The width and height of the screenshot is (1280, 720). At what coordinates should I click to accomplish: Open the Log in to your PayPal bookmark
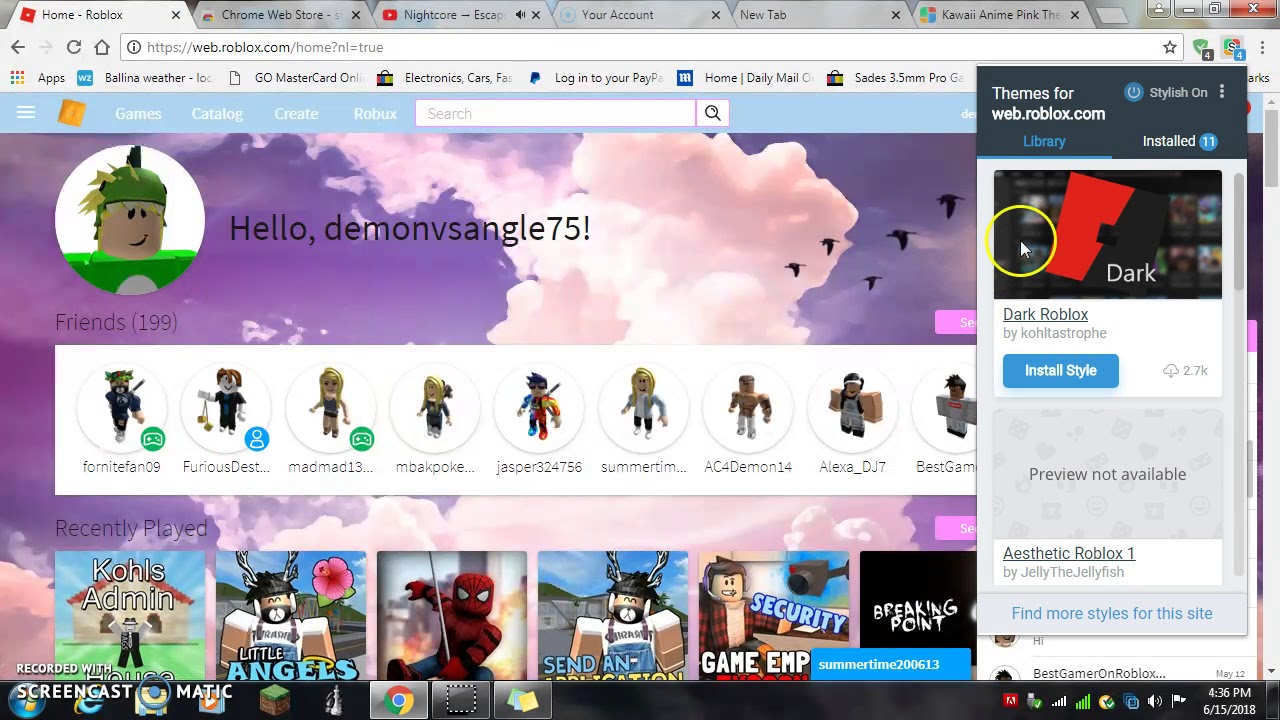point(596,77)
